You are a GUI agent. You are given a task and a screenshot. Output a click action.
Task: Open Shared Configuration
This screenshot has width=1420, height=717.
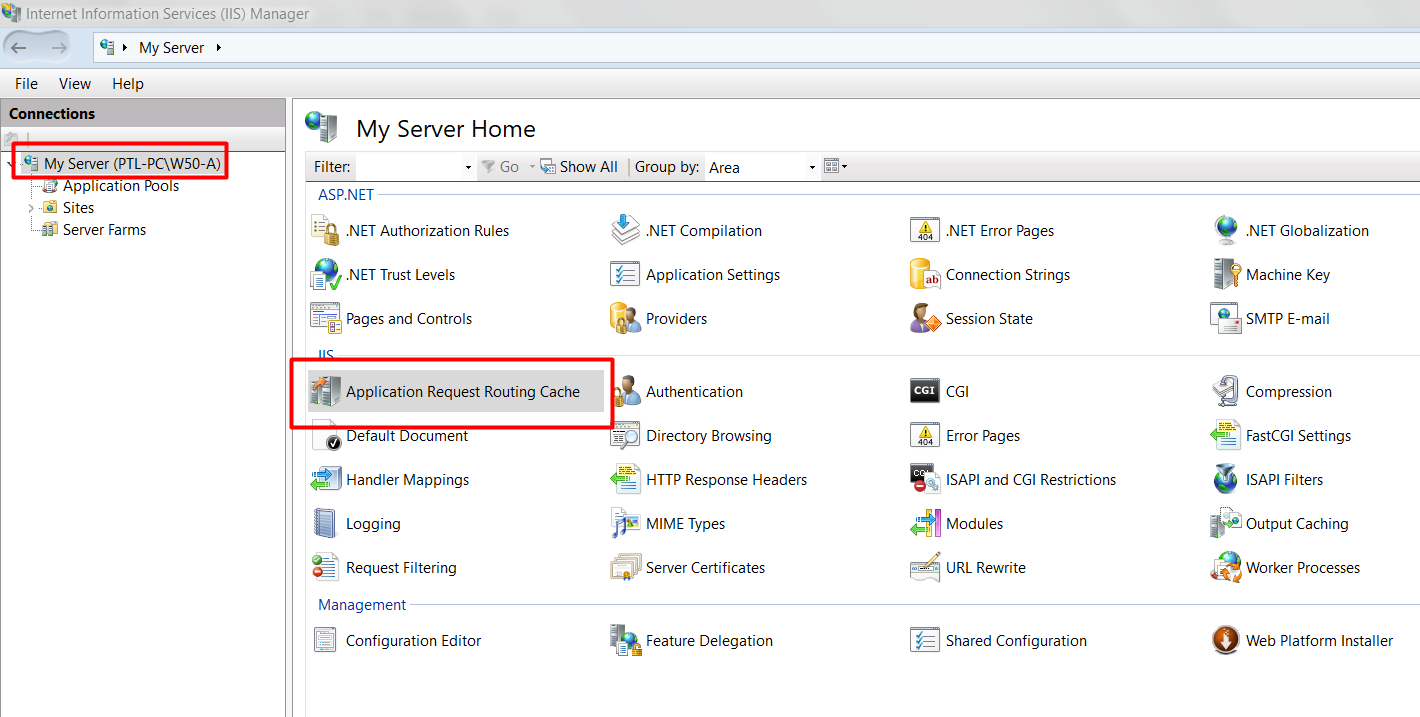pyautogui.click(x=1000, y=641)
